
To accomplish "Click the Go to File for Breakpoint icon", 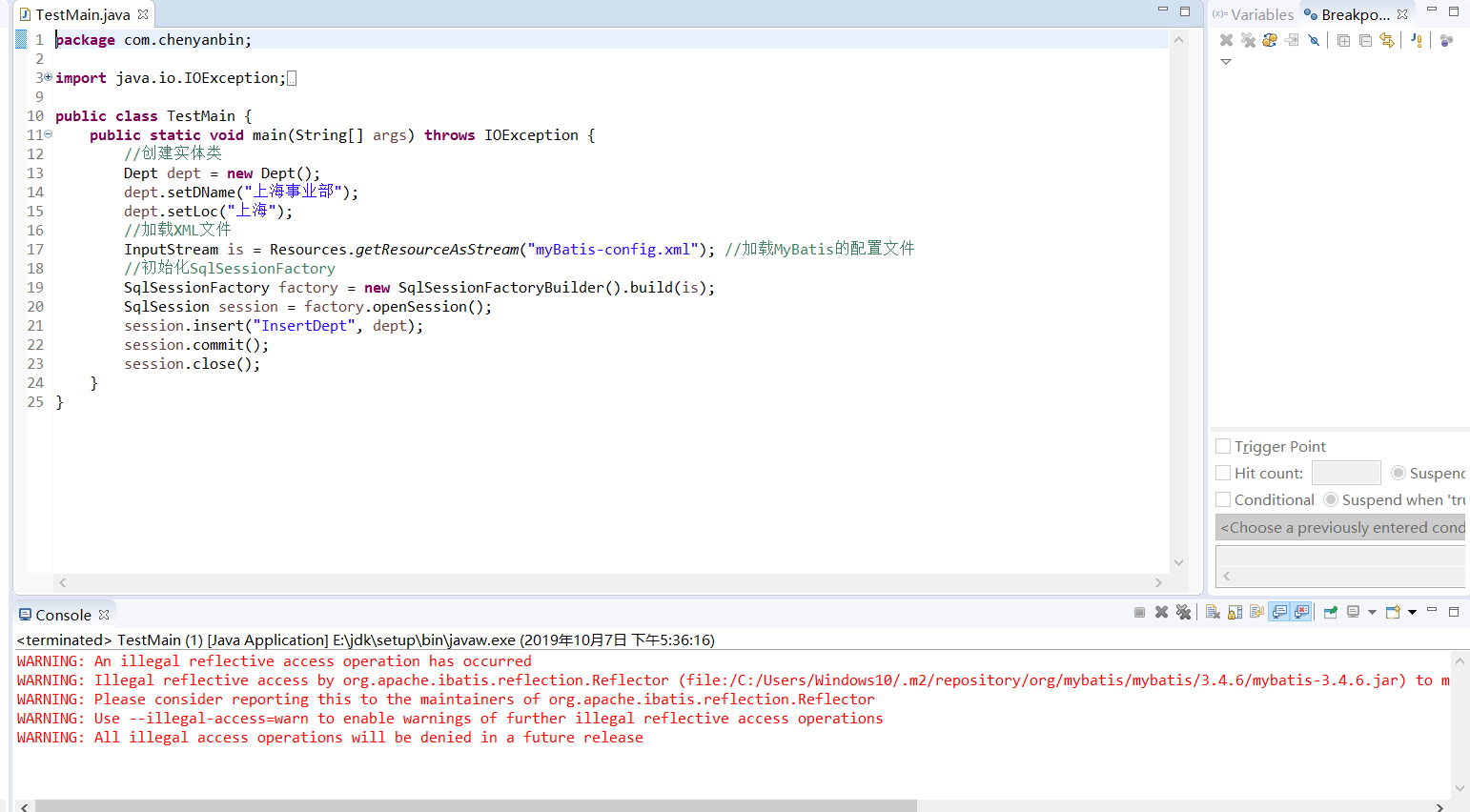I will tap(1292, 40).
